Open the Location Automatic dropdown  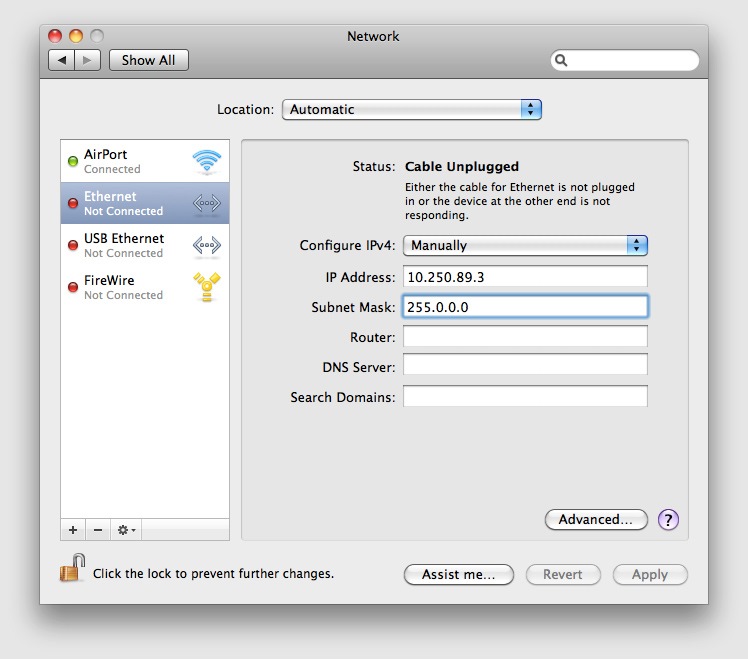(x=412, y=109)
